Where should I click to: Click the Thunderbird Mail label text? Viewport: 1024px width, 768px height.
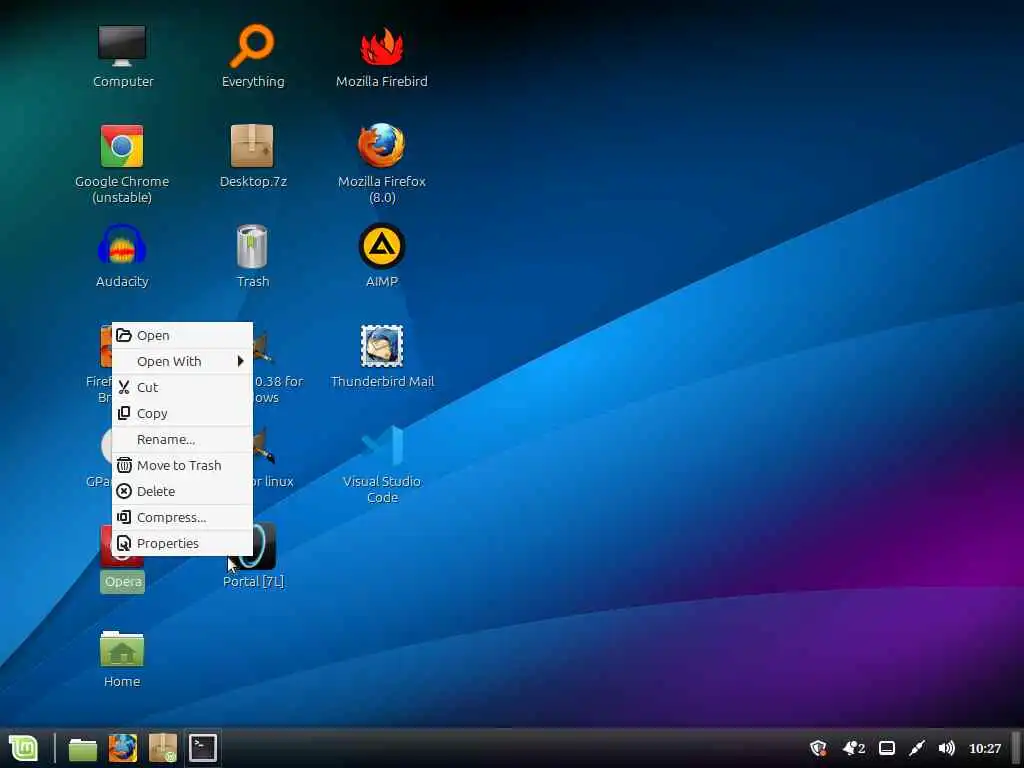pos(382,381)
